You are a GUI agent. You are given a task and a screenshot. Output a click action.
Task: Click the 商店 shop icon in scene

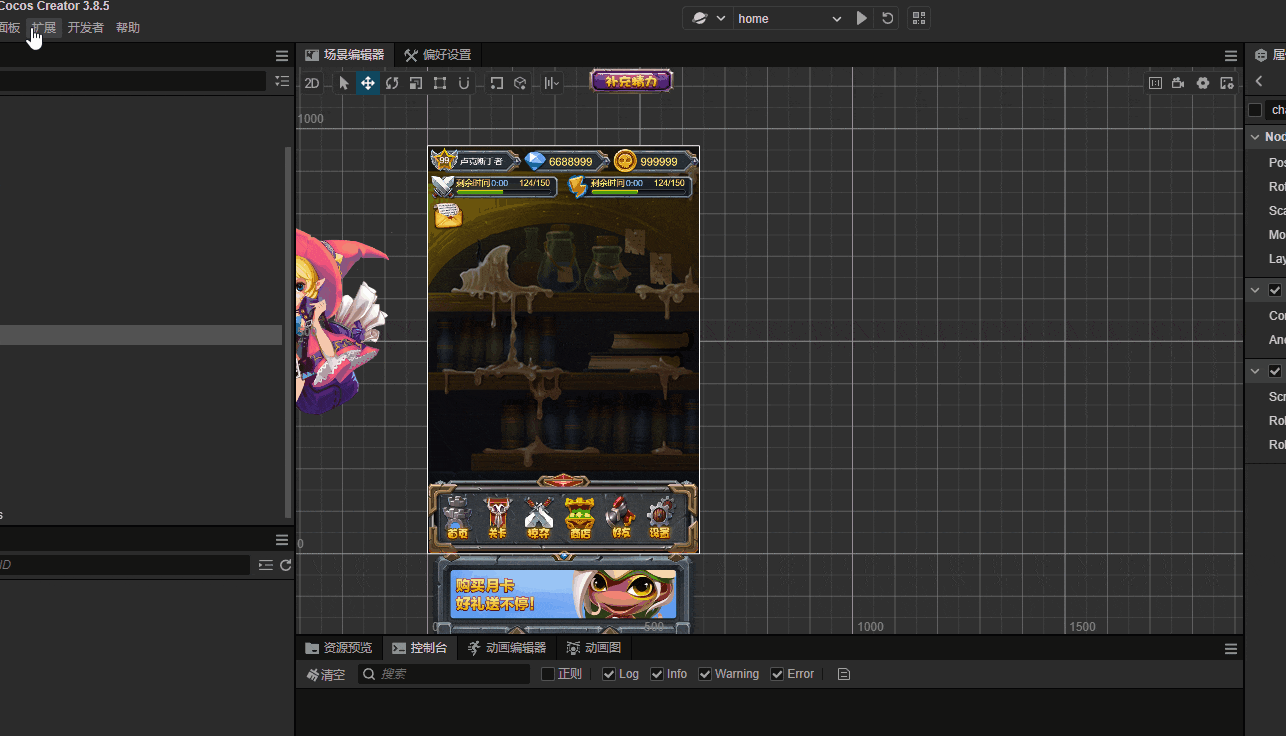580,518
